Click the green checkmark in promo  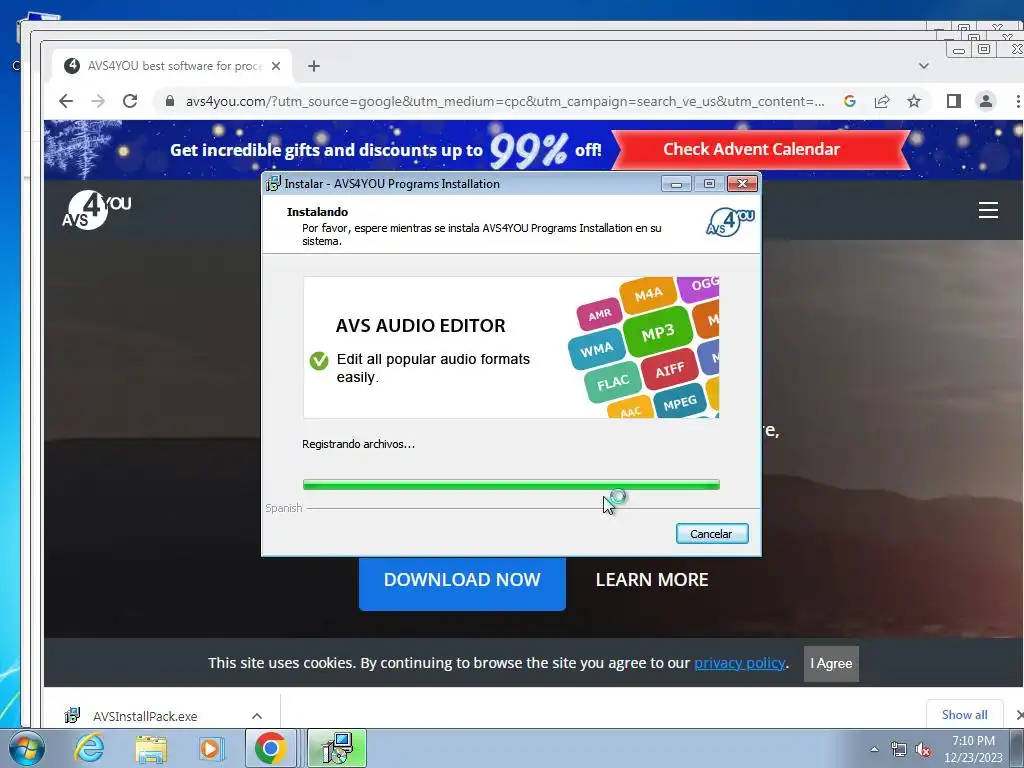pyautogui.click(x=319, y=360)
